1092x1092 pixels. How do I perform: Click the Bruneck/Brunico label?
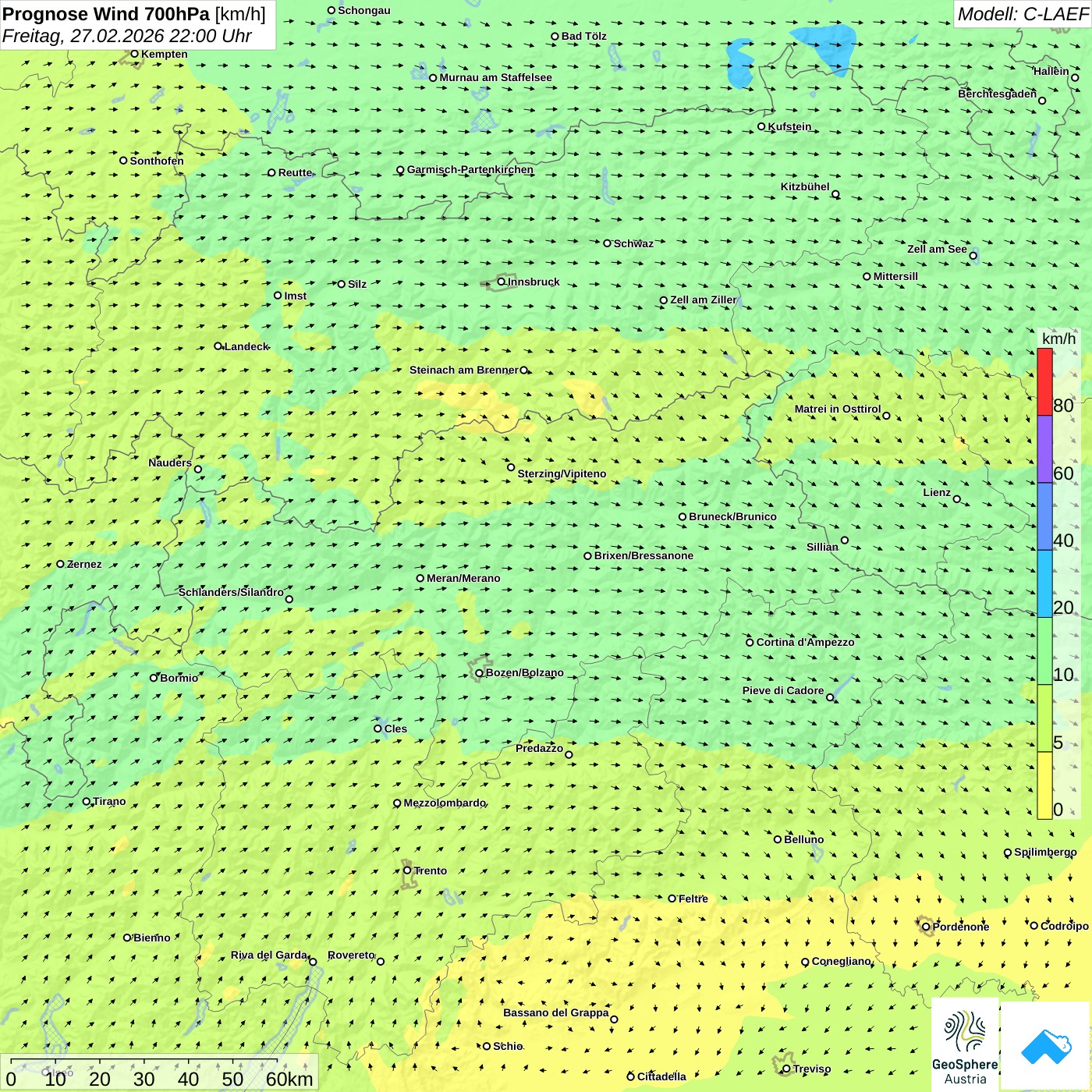[x=732, y=516]
